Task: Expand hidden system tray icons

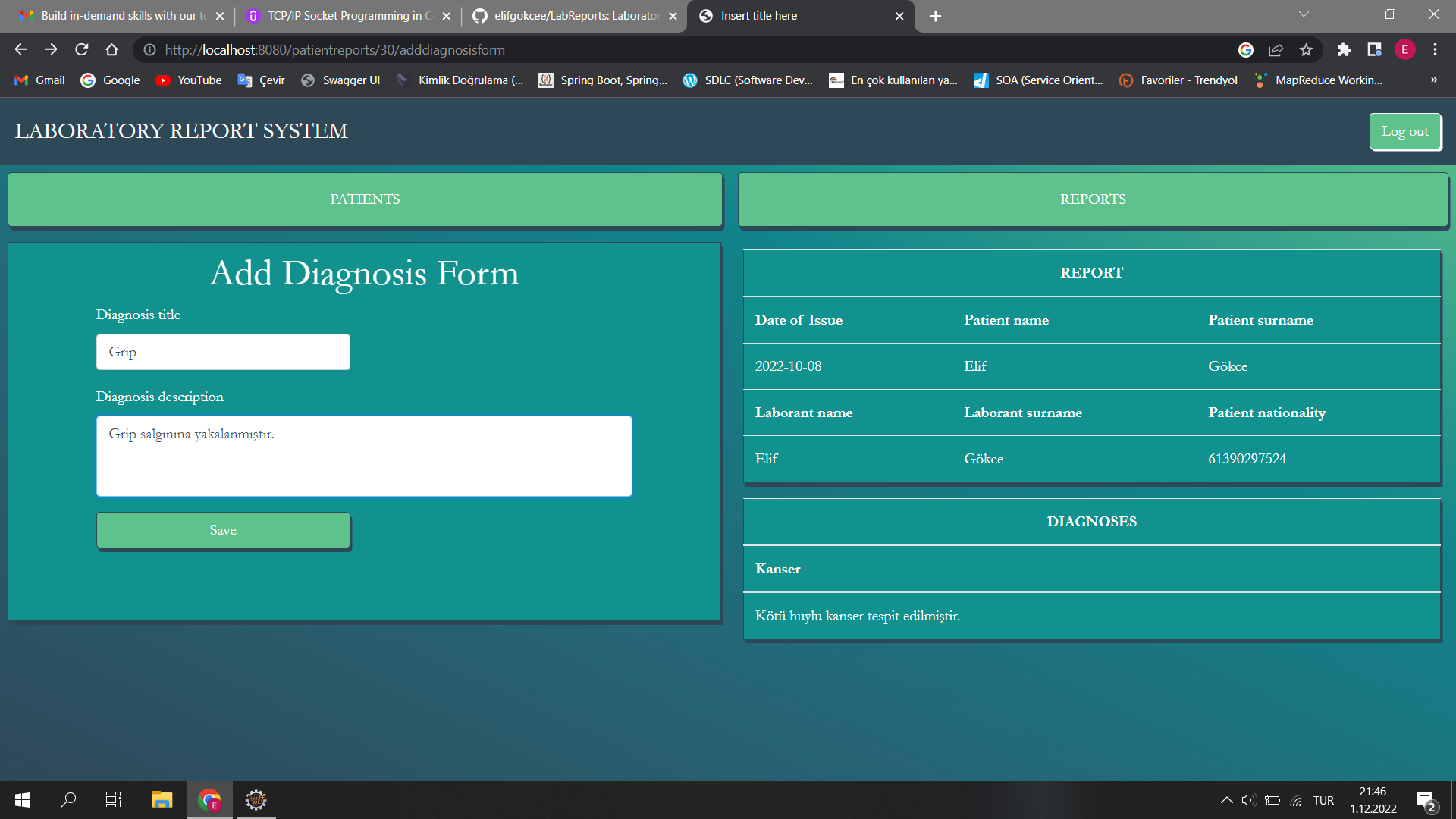Action: click(1225, 800)
